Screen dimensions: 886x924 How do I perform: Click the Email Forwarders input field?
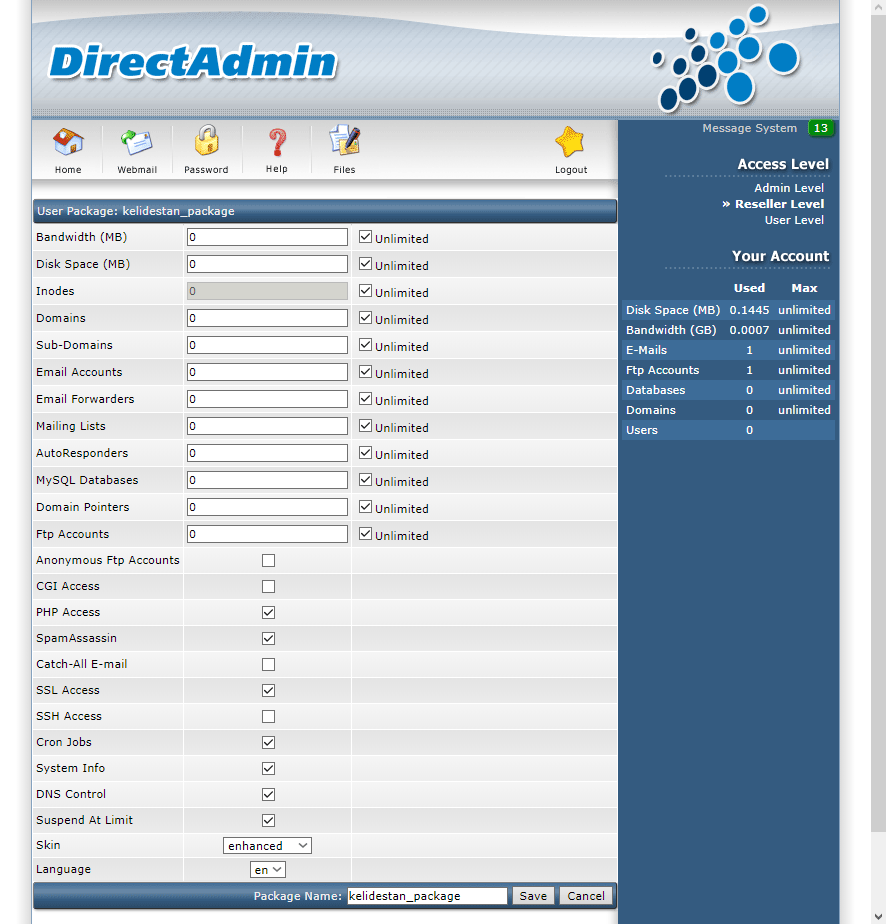(267, 399)
